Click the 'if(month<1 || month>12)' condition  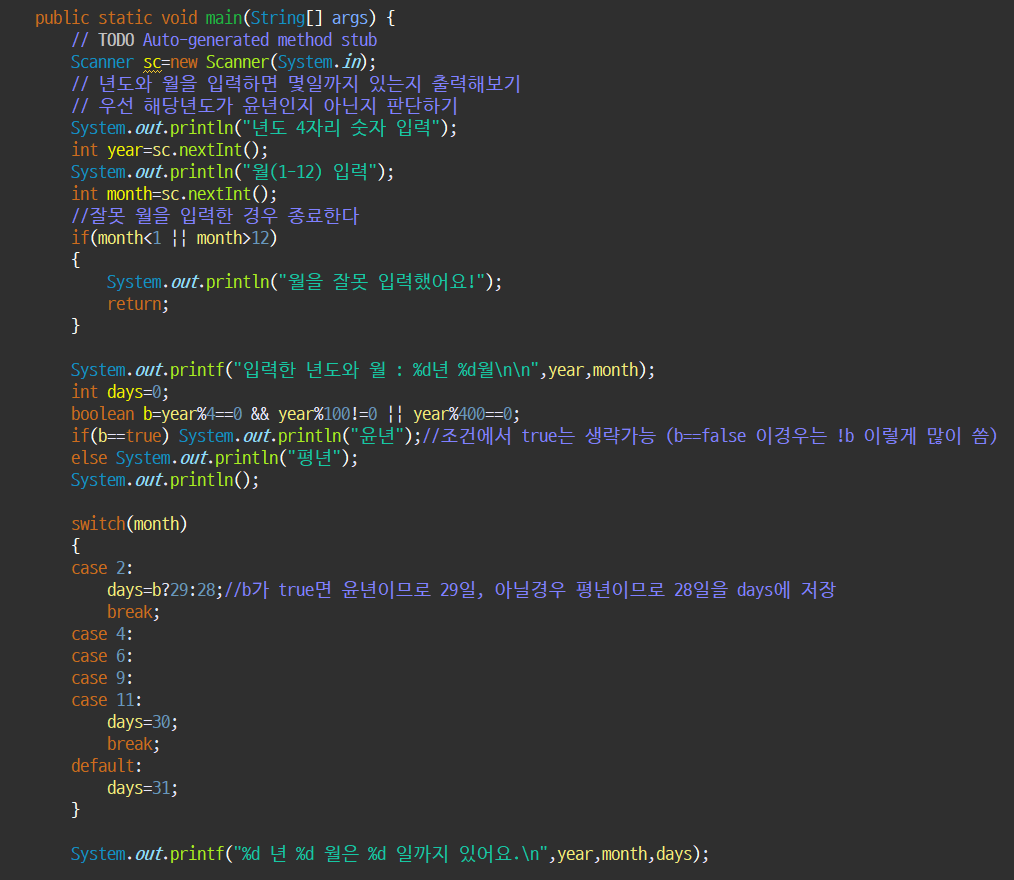[174, 238]
